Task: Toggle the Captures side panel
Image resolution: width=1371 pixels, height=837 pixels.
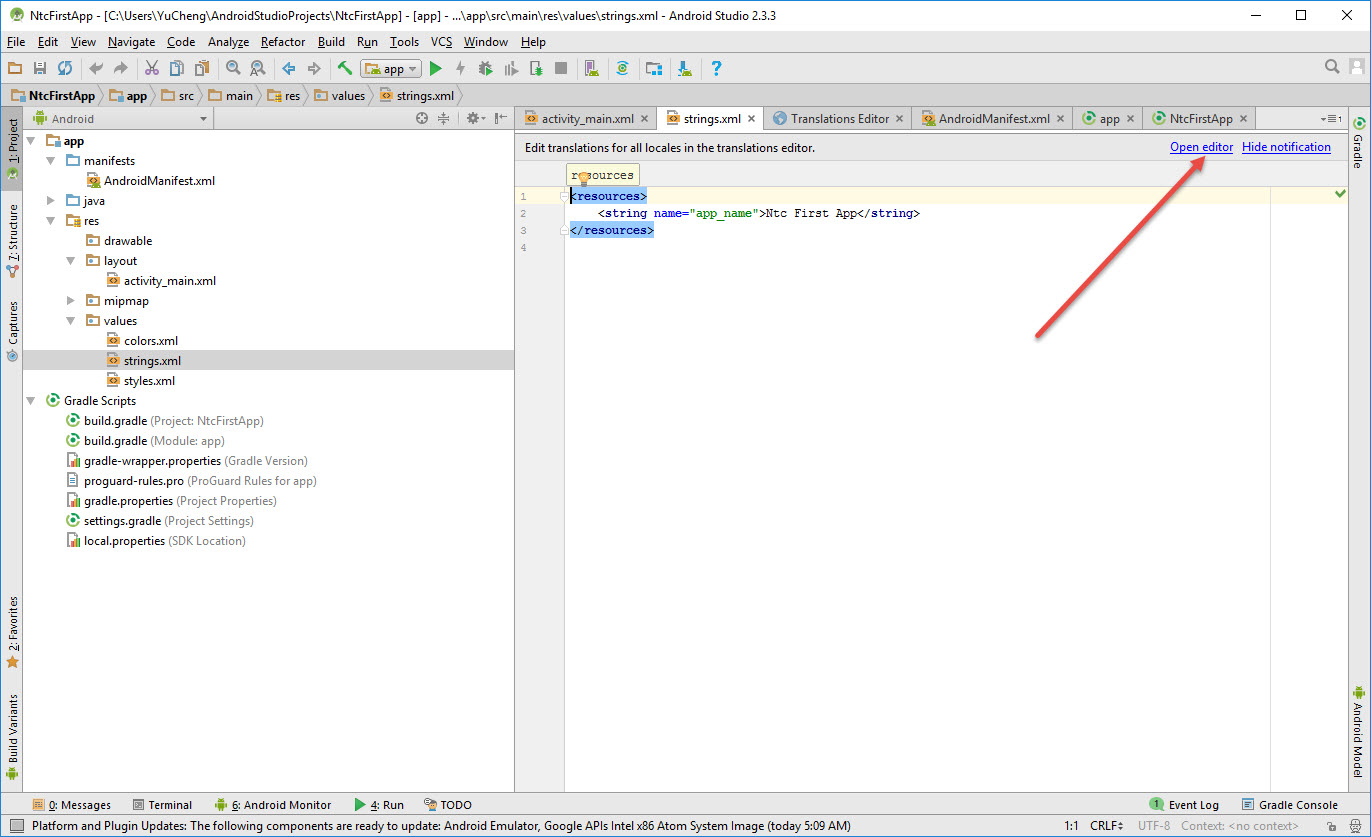Action: [x=12, y=330]
